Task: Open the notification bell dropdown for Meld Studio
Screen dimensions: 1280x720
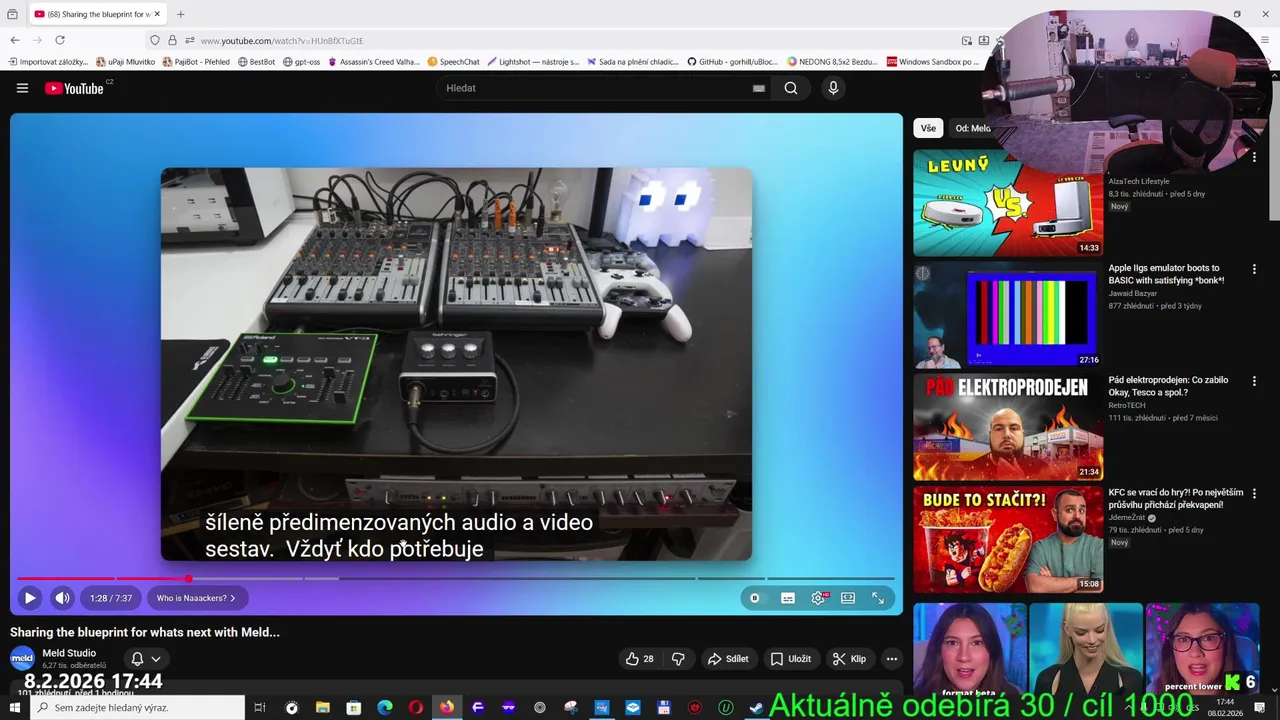Action: pyautogui.click(x=146, y=659)
